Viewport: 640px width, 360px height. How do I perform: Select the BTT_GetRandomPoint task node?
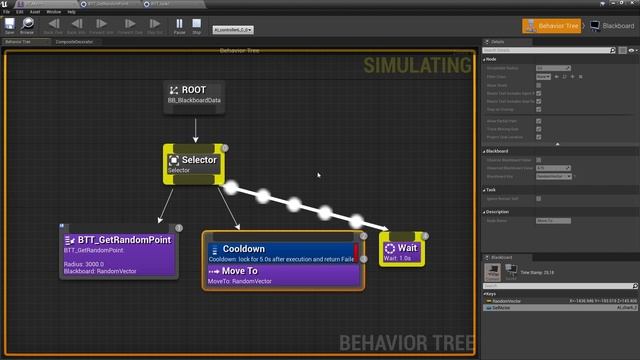tap(119, 251)
